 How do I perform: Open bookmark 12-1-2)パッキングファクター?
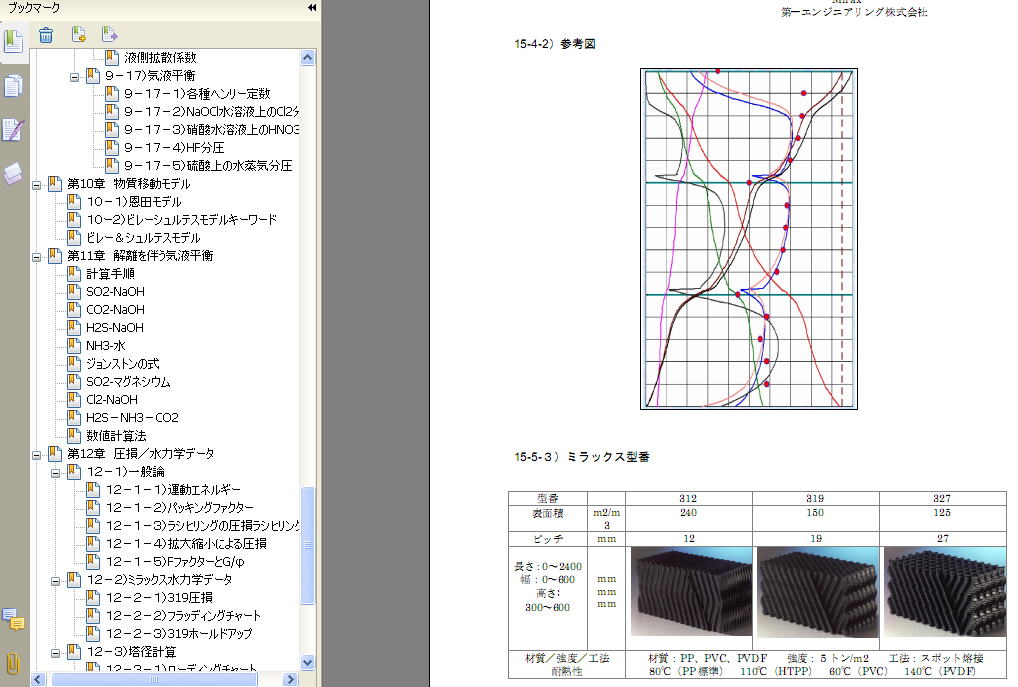(x=179, y=508)
